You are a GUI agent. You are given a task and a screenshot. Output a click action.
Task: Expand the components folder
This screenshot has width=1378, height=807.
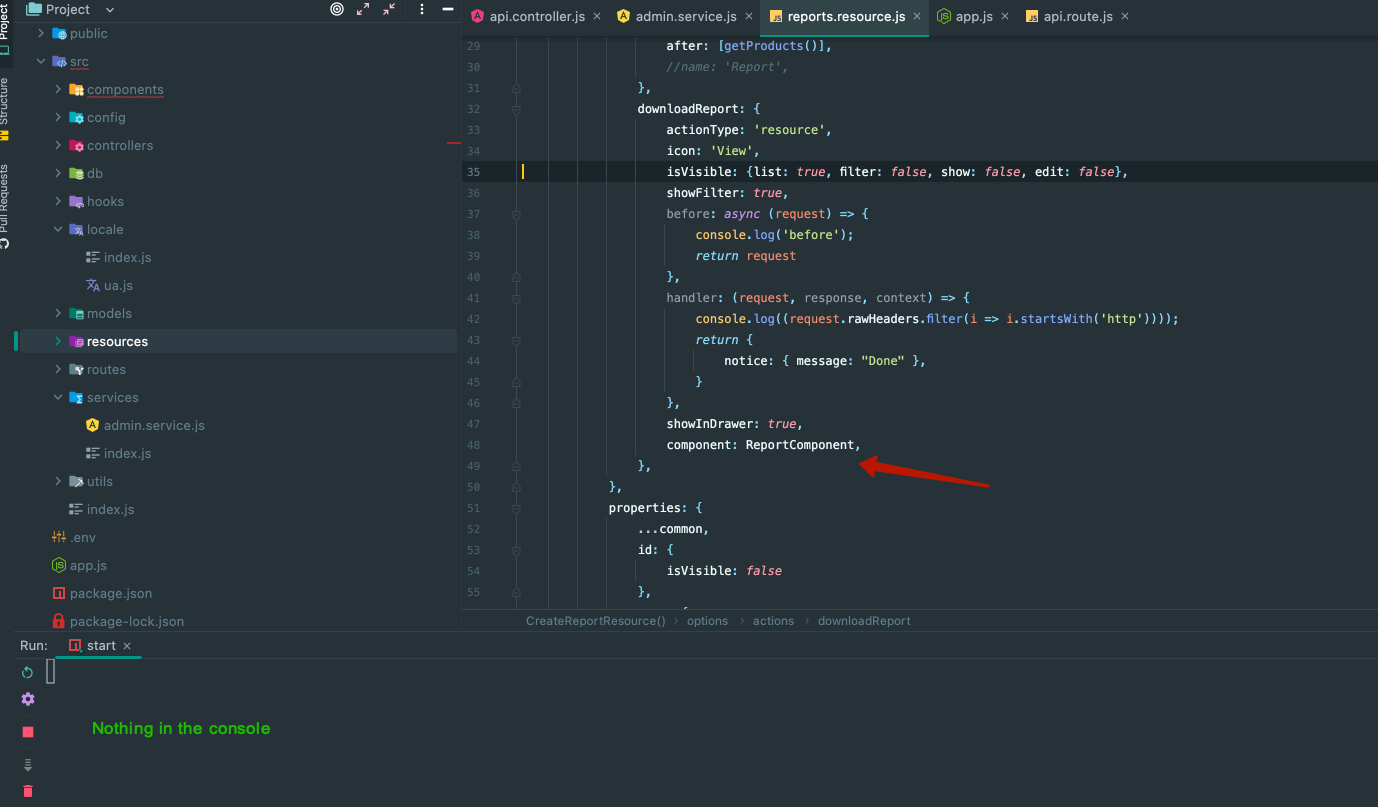58,89
